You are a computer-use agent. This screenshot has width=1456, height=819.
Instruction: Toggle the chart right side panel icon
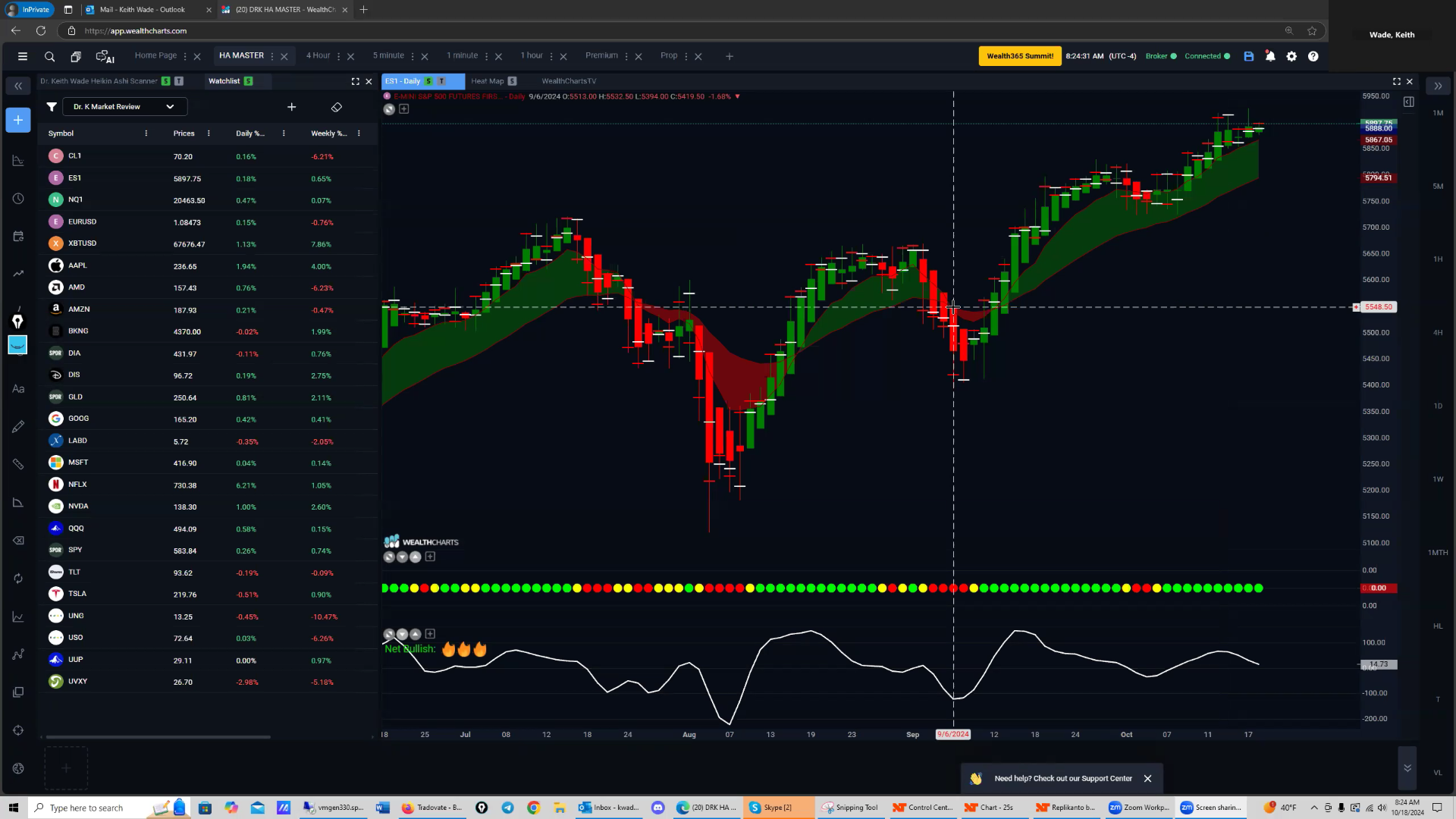[1408, 102]
